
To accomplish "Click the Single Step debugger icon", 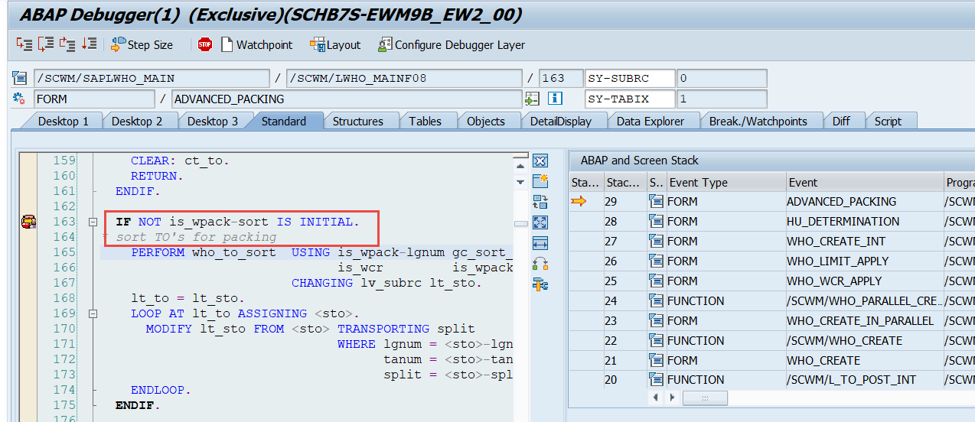I will tap(24, 44).
